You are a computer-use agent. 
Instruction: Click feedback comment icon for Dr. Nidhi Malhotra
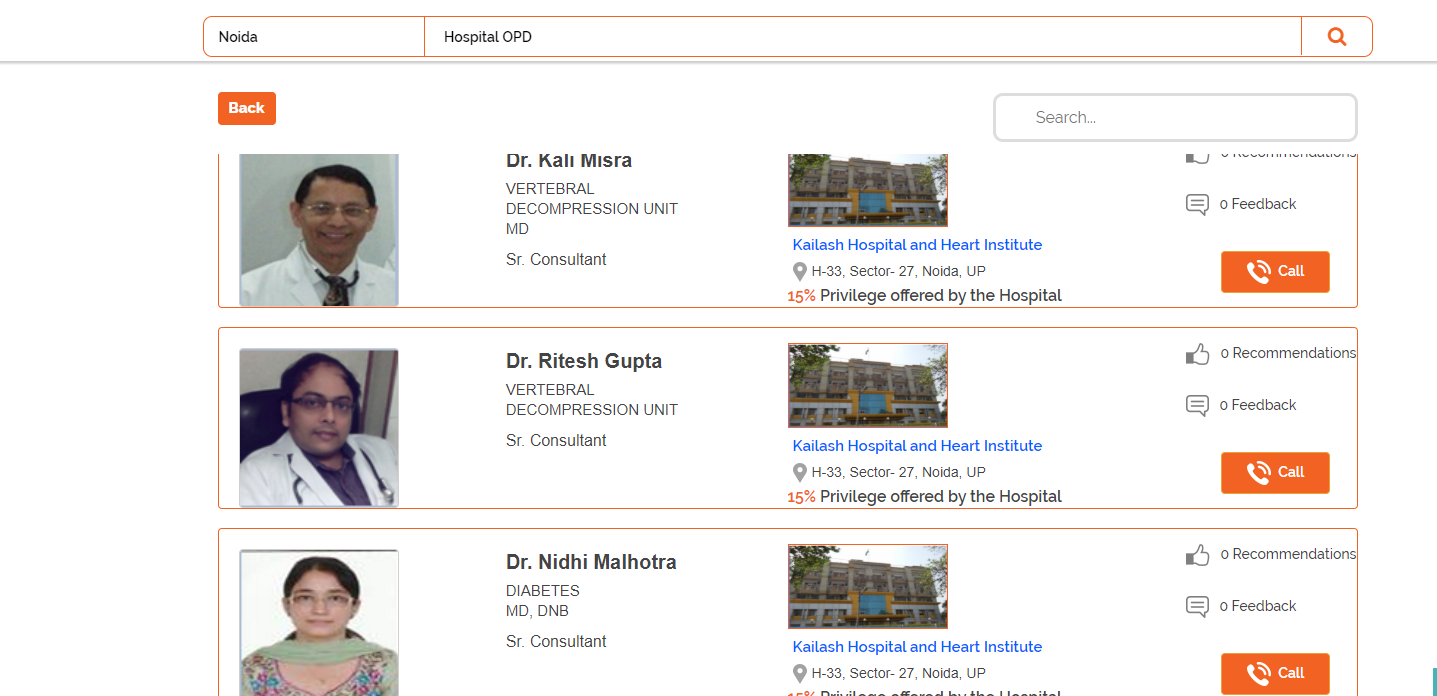[x=1197, y=607]
